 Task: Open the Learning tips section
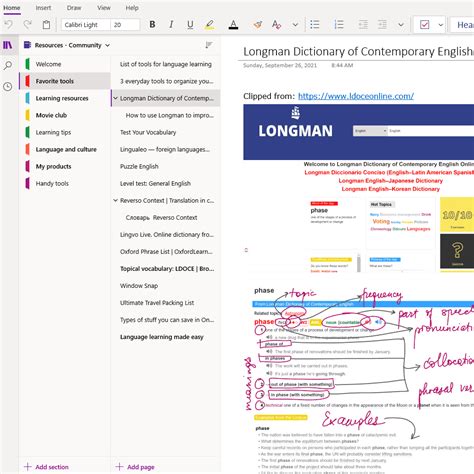65,132
